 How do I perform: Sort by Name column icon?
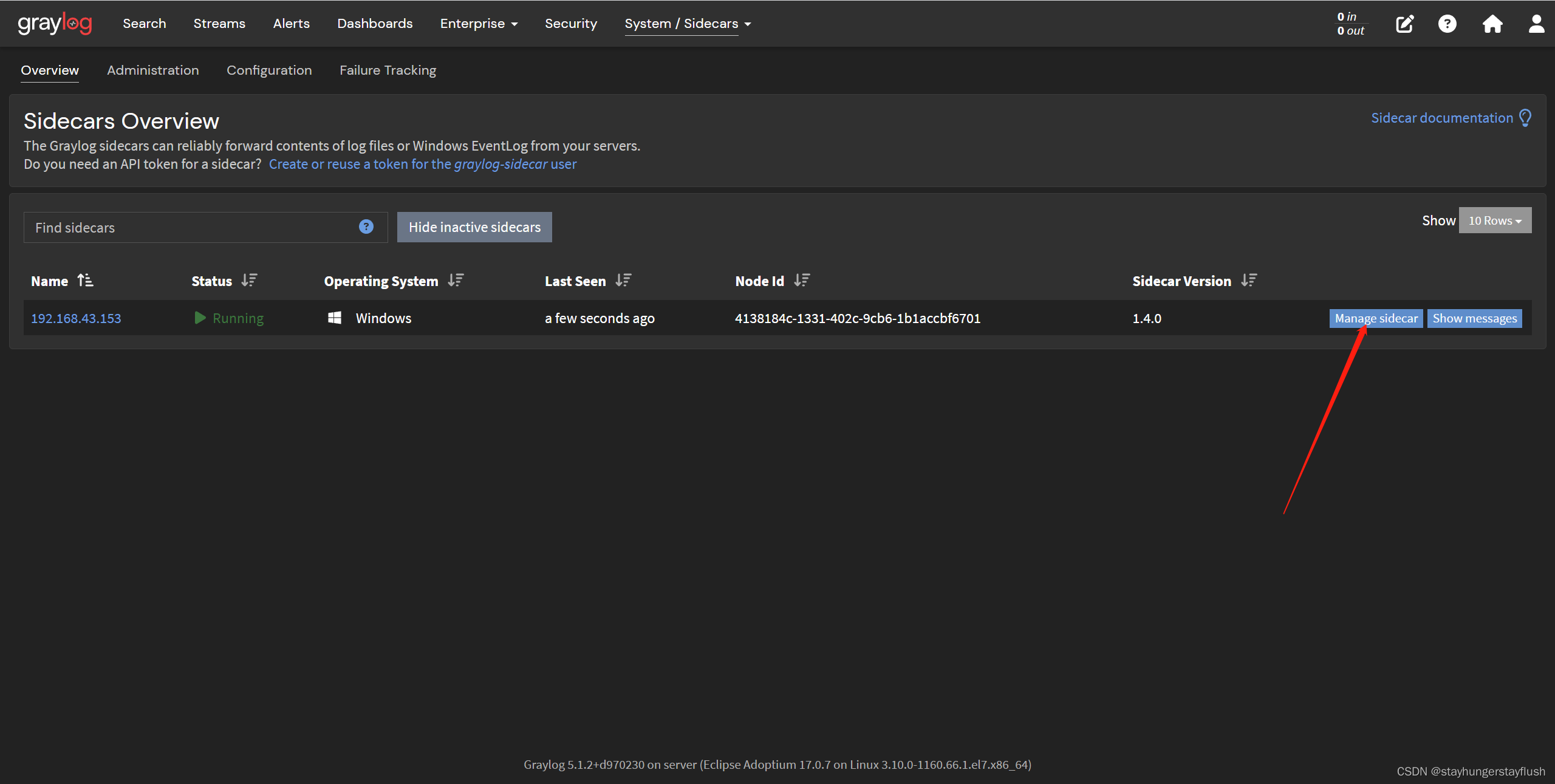coord(85,281)
